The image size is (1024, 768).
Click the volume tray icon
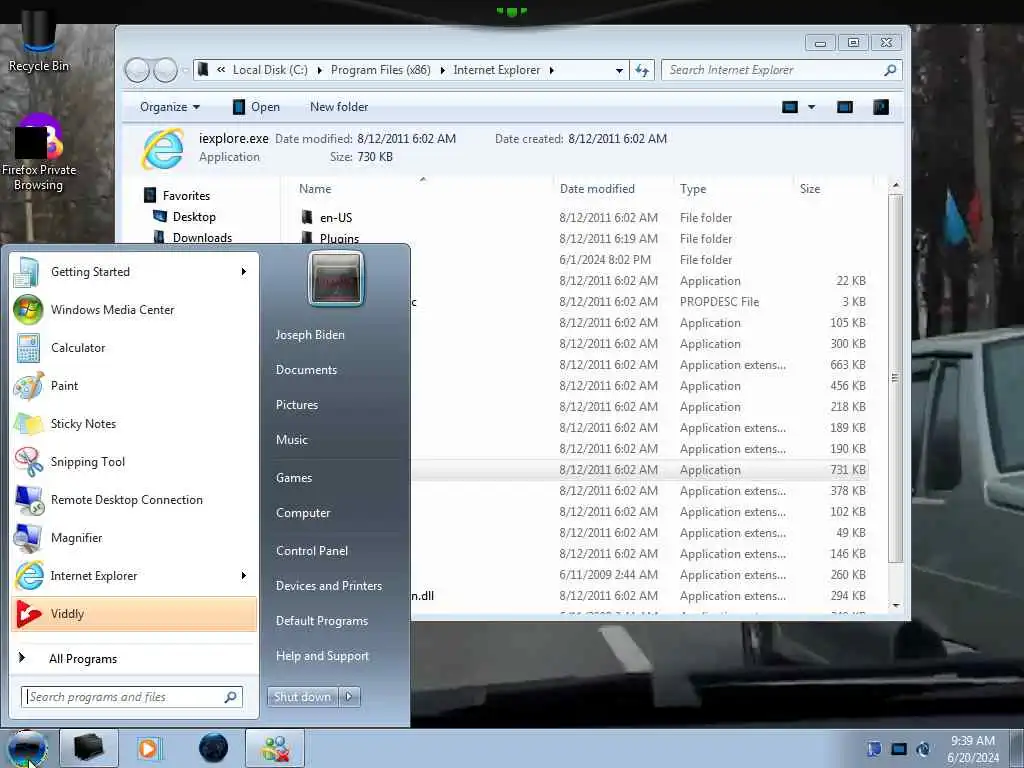[923, 749]
